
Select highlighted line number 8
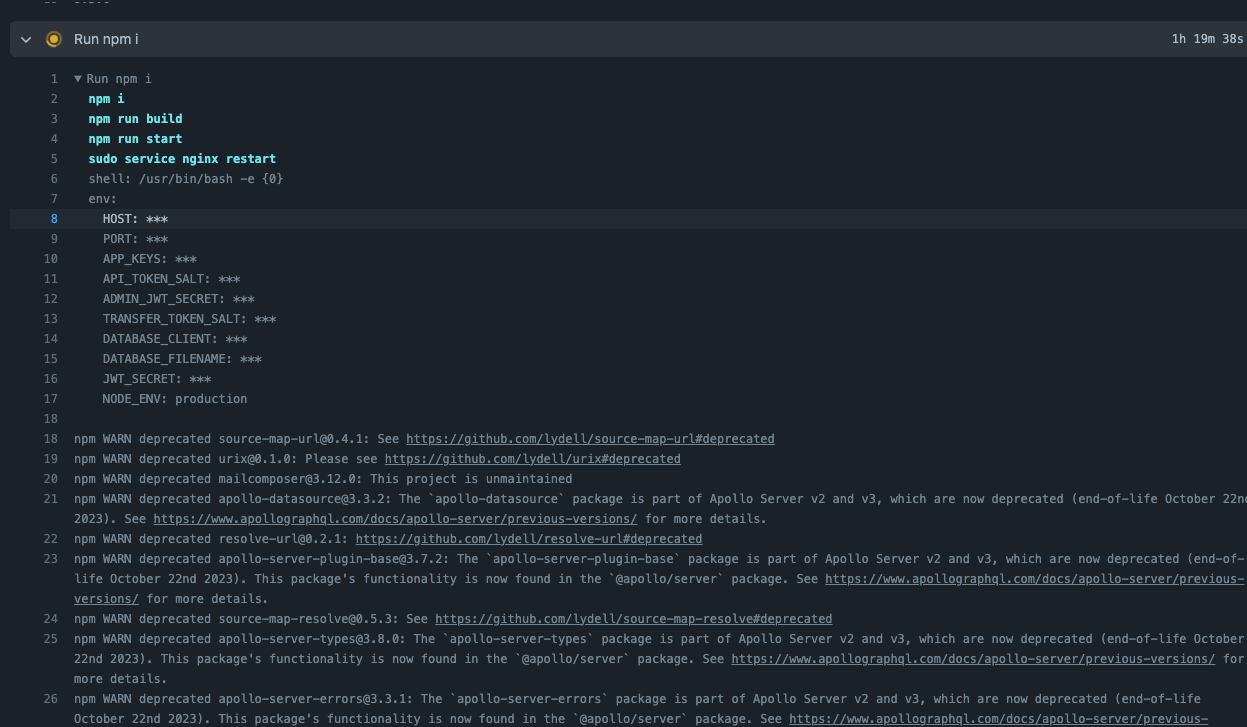coord(54,219)
